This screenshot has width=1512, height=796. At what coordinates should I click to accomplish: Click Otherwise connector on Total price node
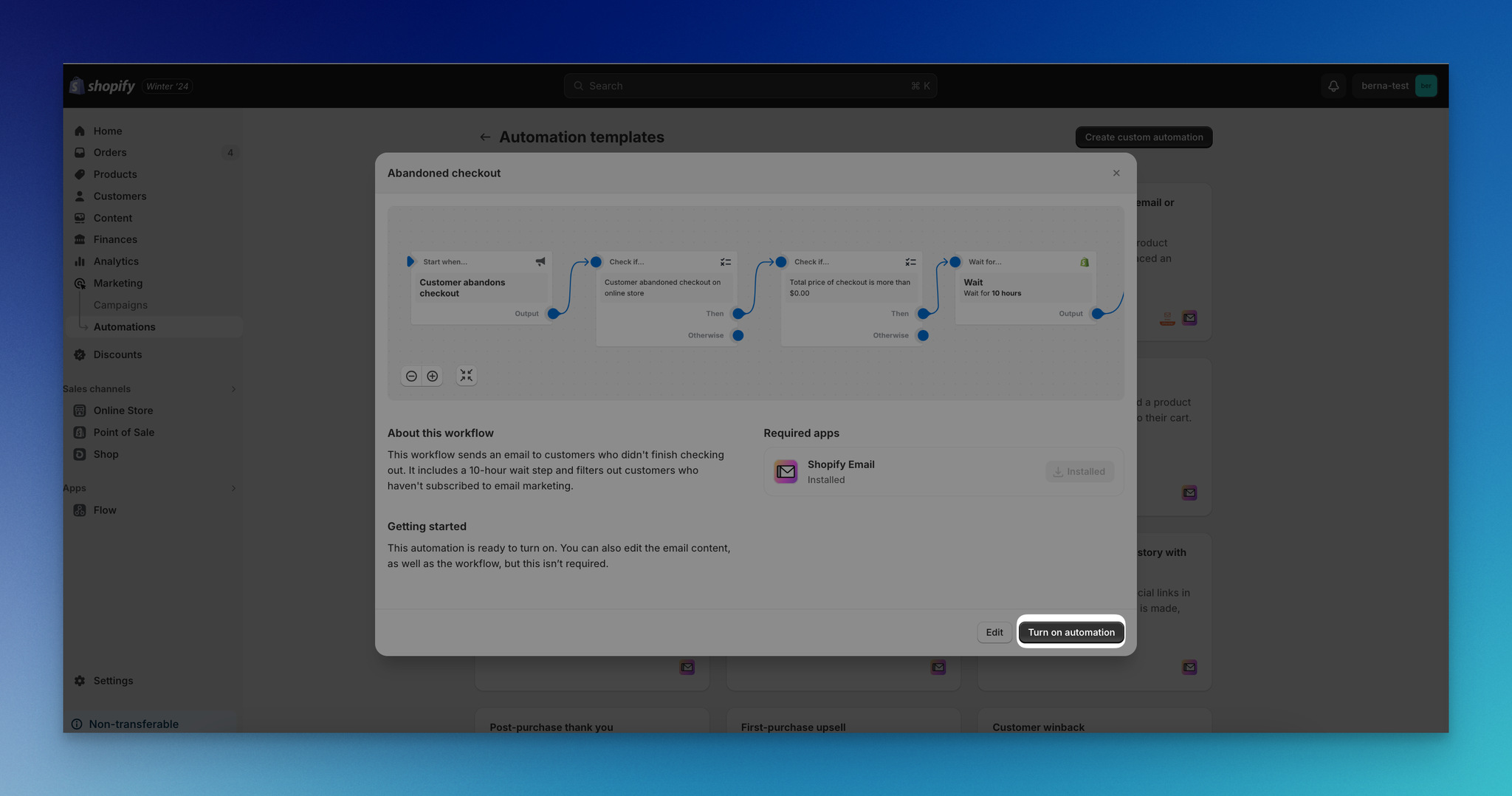coord(923,335)
